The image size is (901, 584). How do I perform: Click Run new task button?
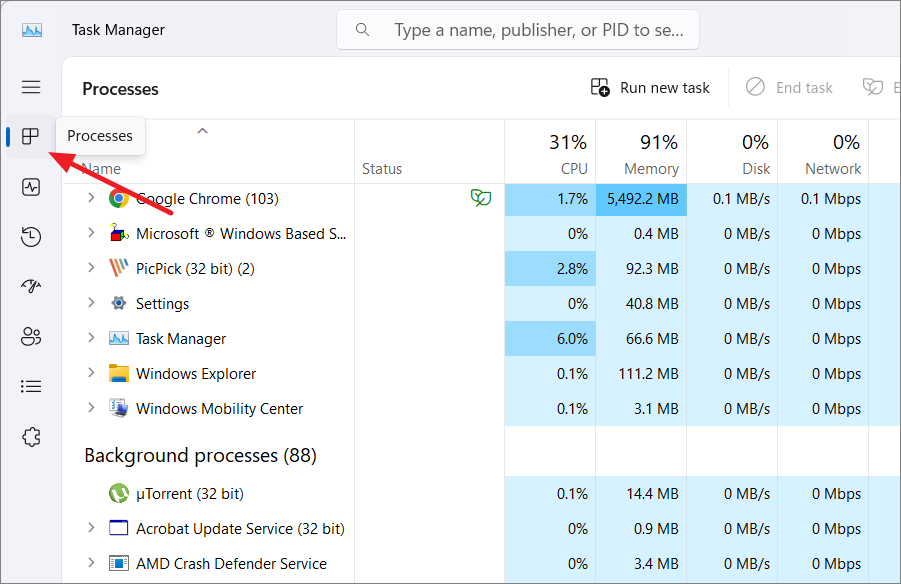click(x=650, y=87)
